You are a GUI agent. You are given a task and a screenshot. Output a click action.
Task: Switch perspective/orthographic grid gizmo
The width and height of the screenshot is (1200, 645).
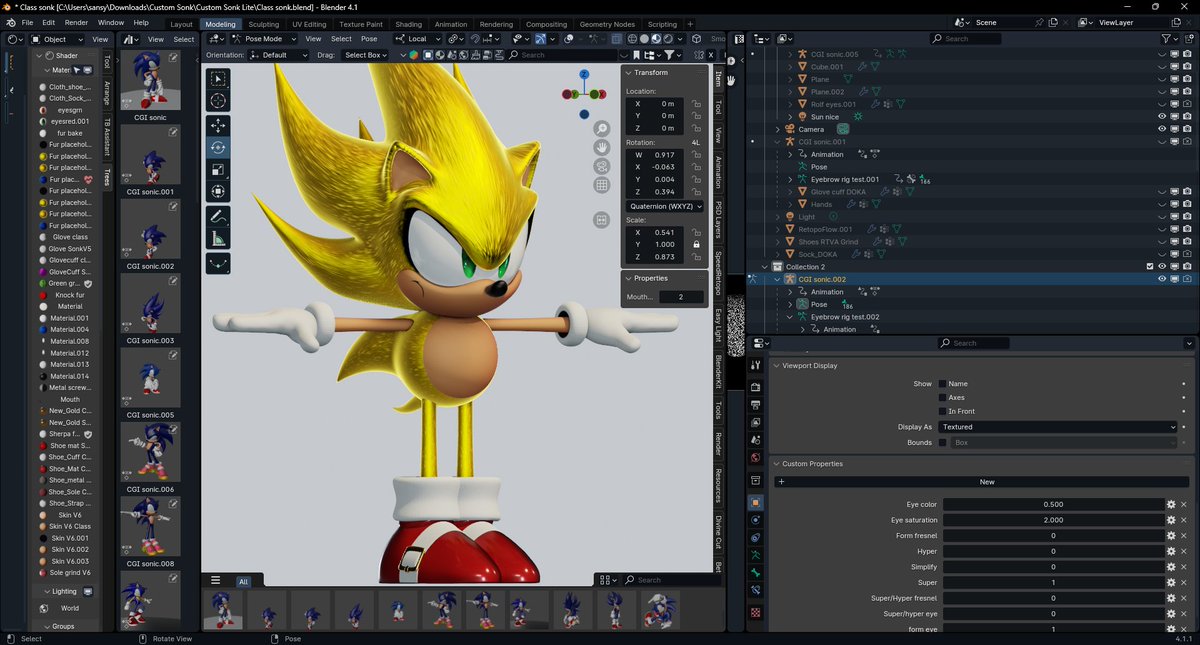pos(602,186)
